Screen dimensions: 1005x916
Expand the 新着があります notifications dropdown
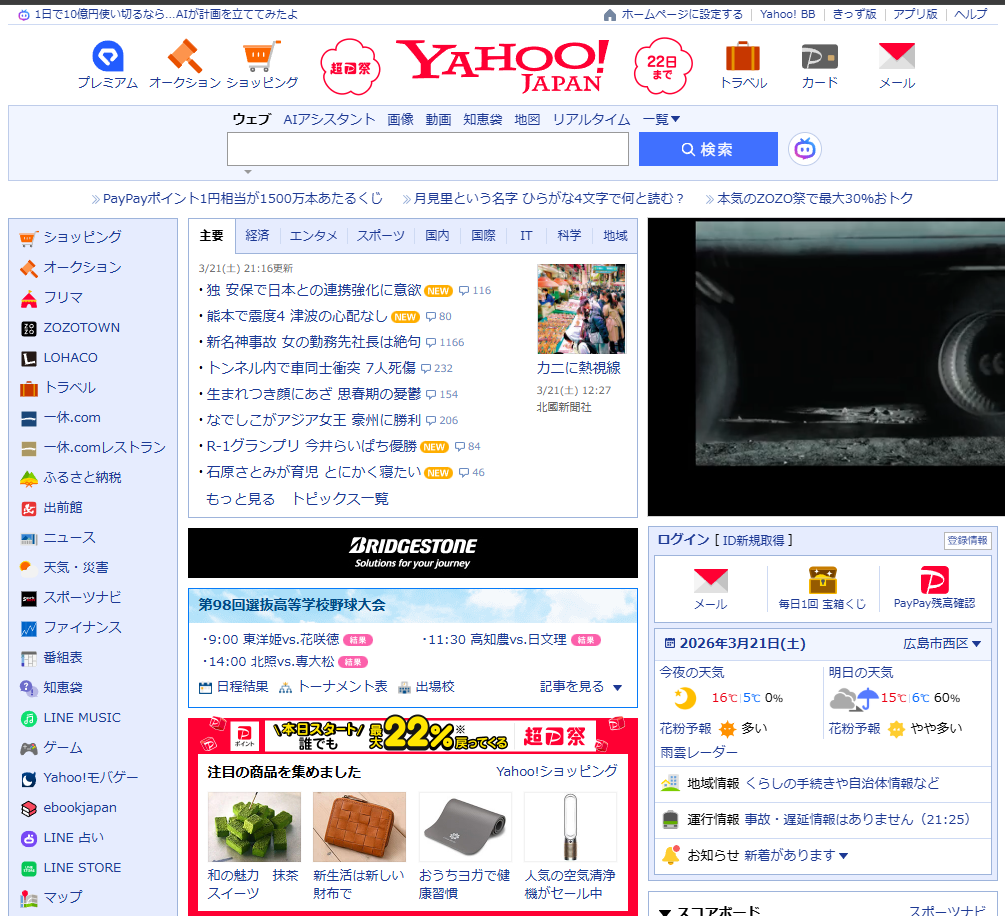point(795,855)
